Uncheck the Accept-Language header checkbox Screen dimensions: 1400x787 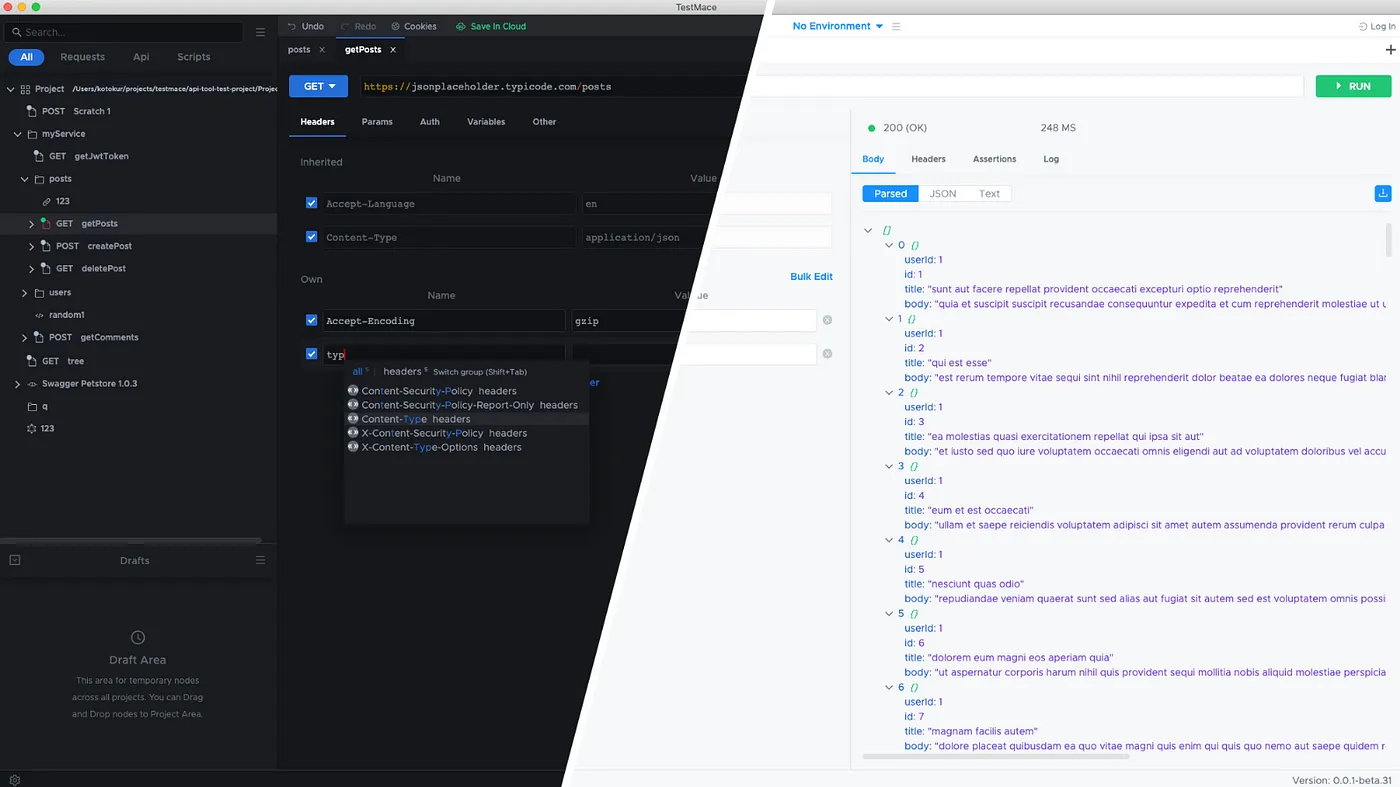(x=312, y=203)
